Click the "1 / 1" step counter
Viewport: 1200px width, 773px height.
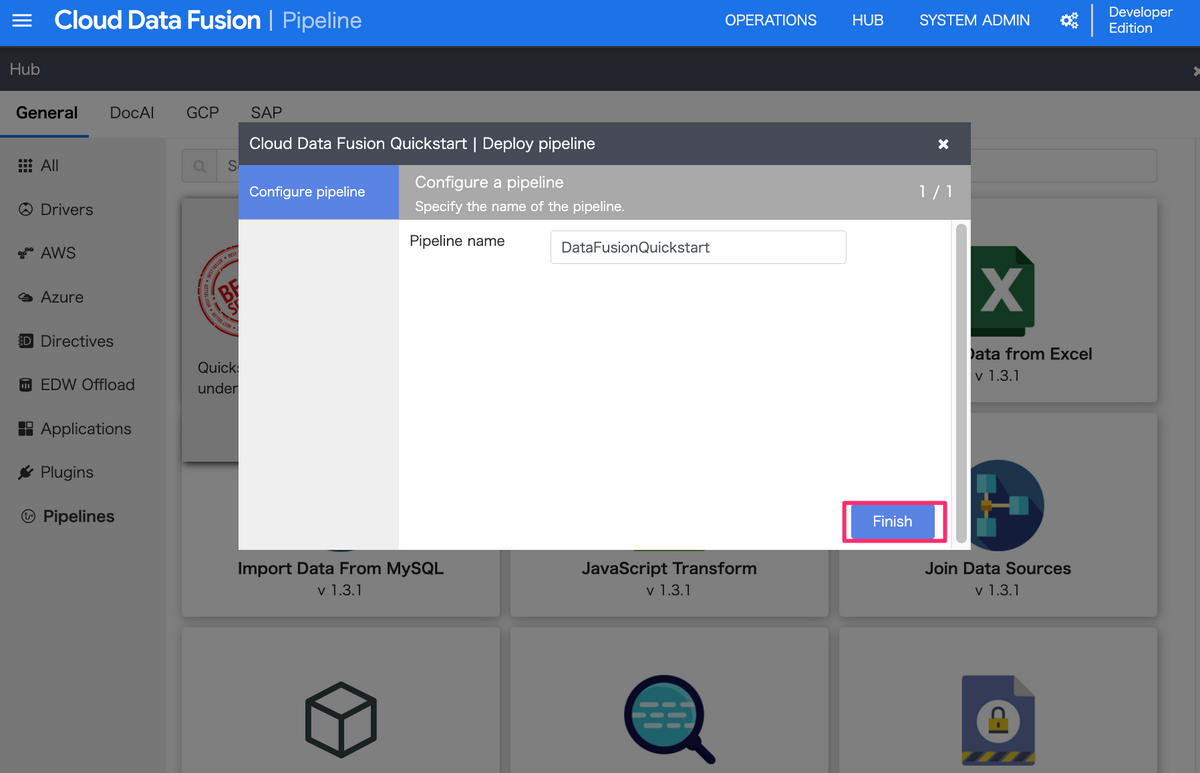click(935, 192)
